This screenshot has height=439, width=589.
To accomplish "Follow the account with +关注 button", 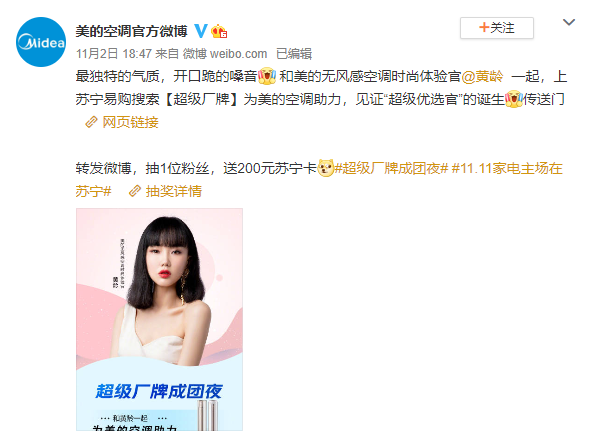I will click(x=497, y=28).
